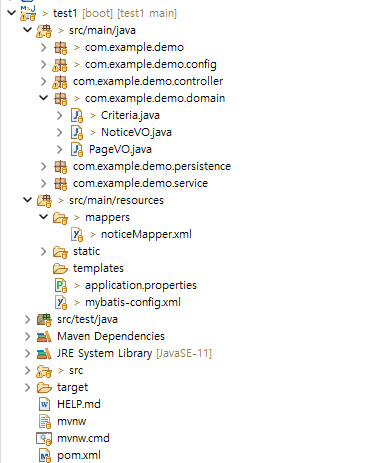
Task: Click the Maven Dependencies library icon
Action: click(x=44, y=337)
